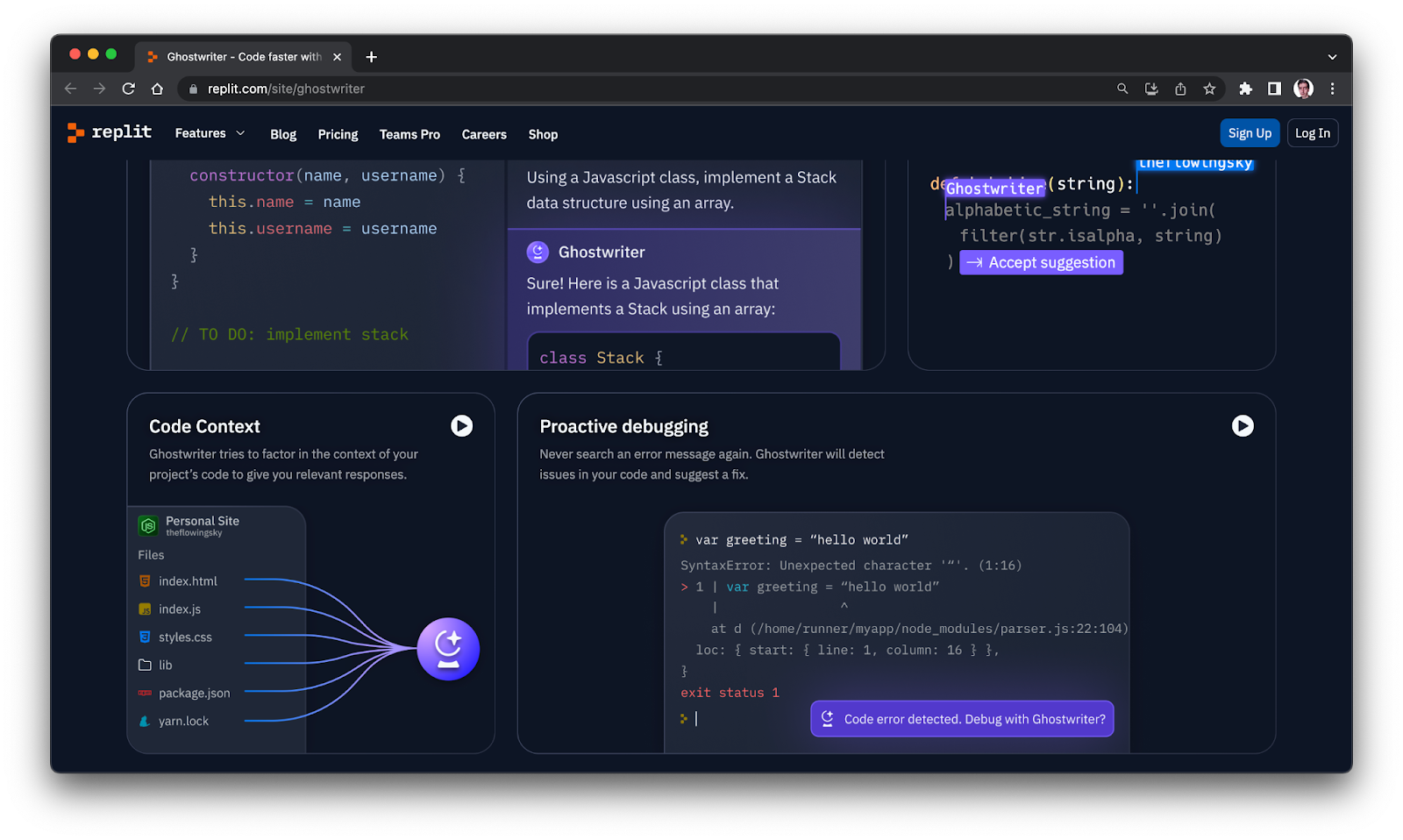
Task: Click the index.html file icon
Action: (145, 581)
